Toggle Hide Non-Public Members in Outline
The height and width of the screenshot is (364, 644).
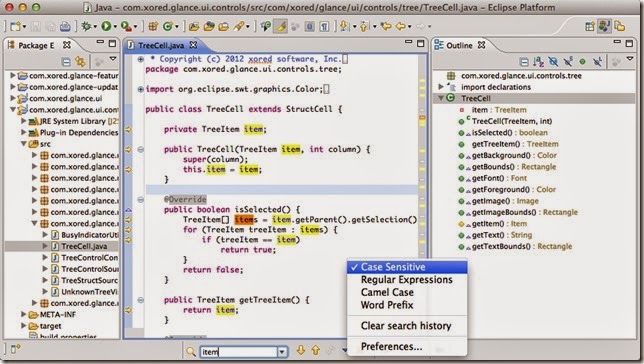click(582, 62)
